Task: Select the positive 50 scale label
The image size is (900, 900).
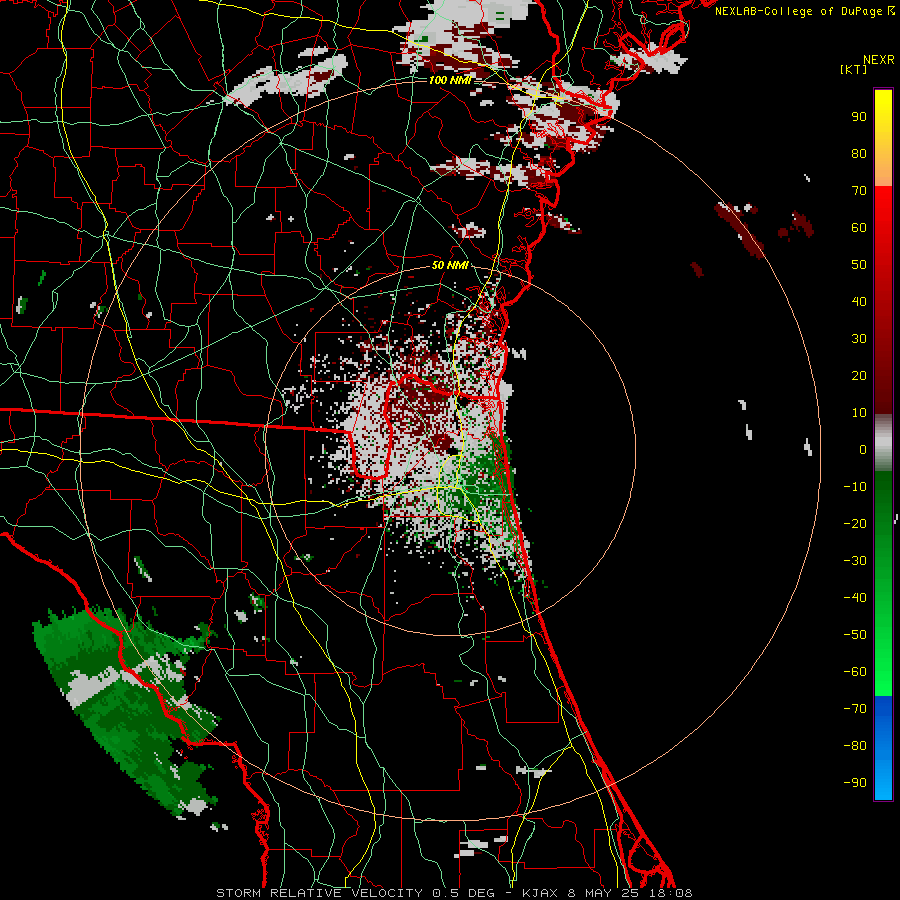Action: click(x=859, y=265)
